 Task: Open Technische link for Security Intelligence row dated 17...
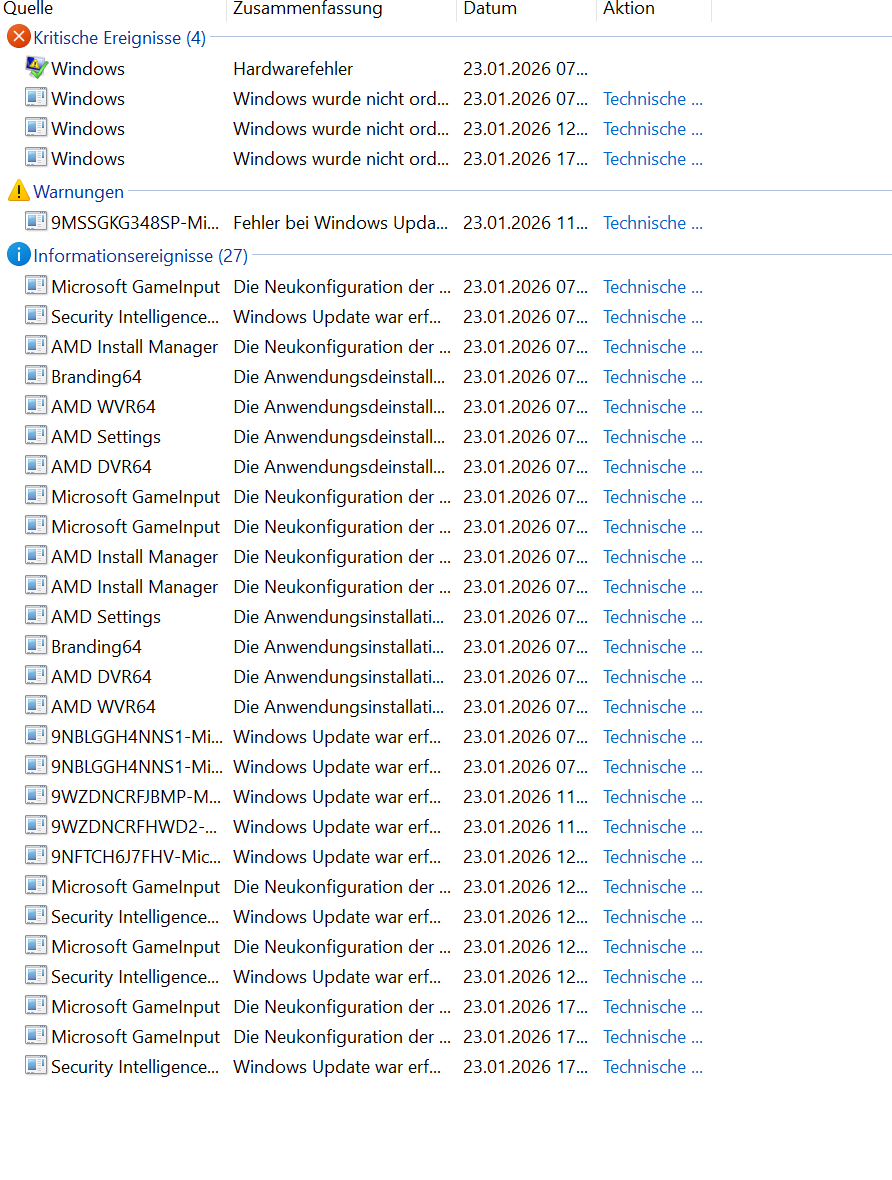coord(653,1066)
